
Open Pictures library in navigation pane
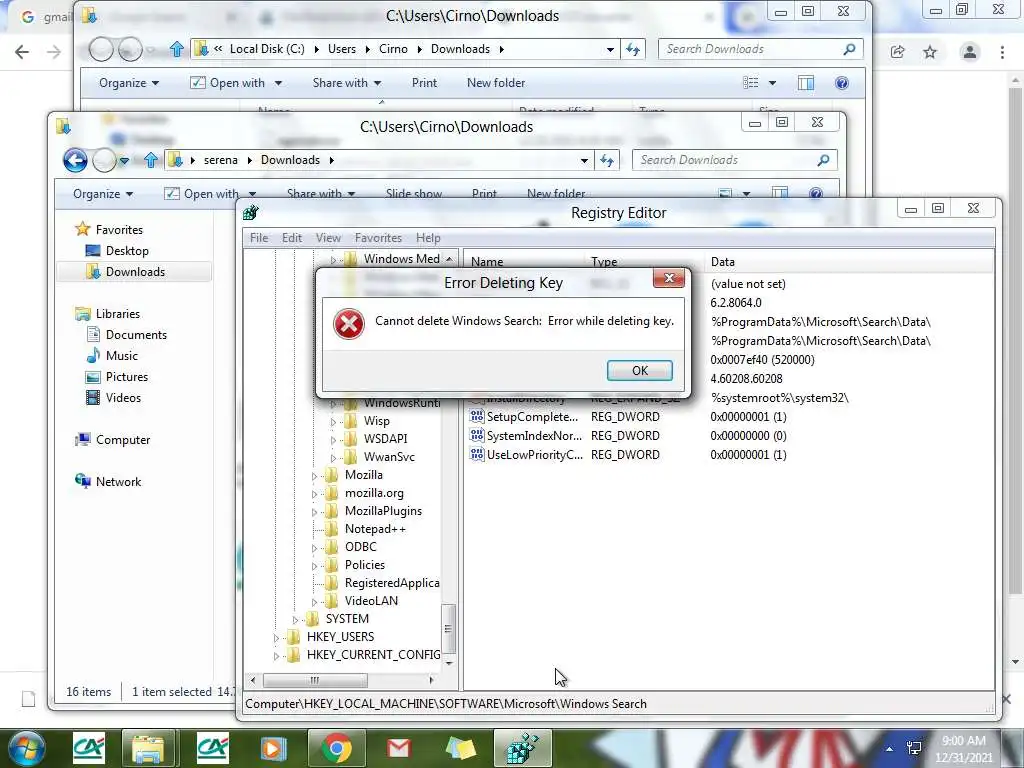pos(127,377)
